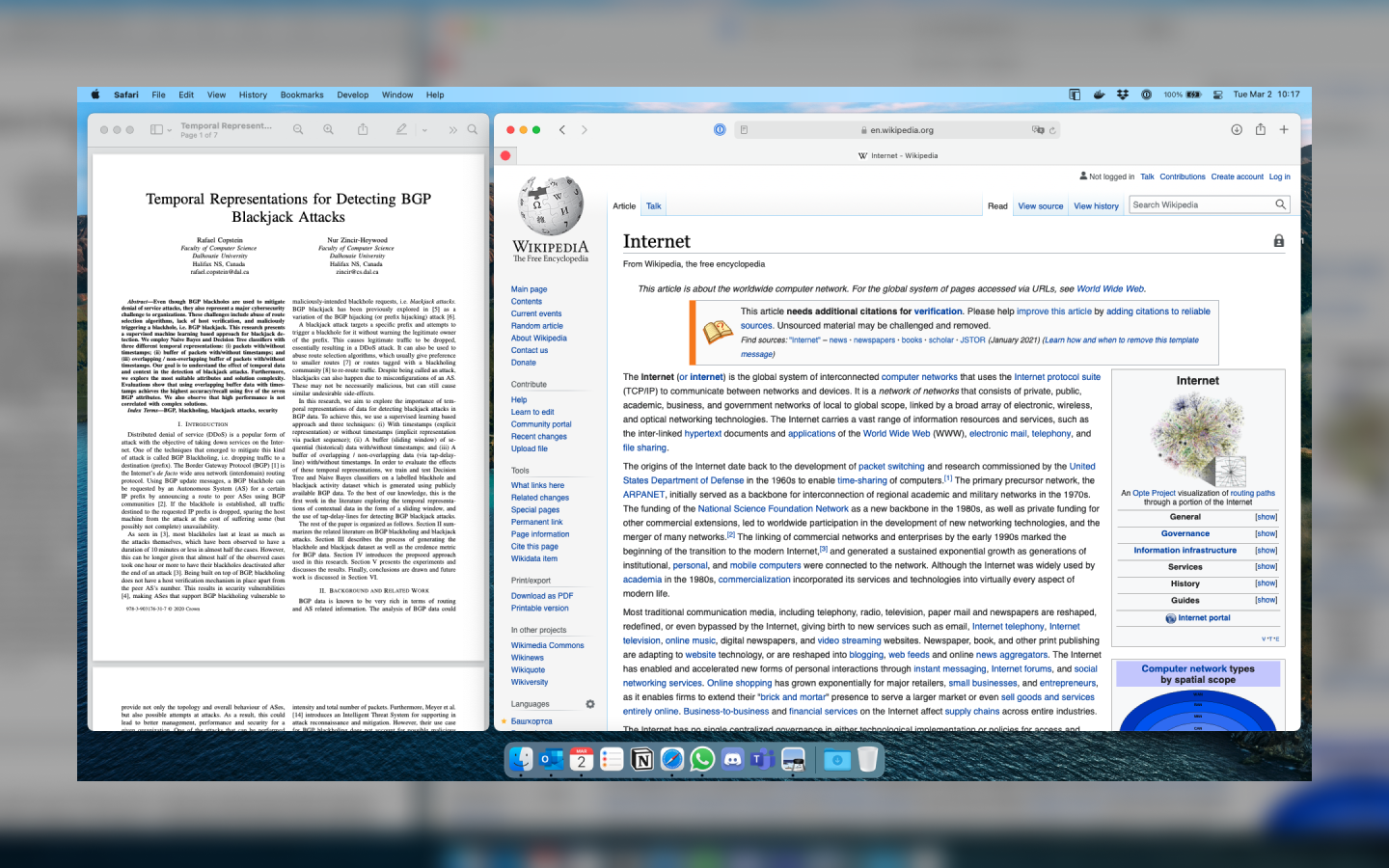The width and height of the screenshot is (1389, 868).
Task: Open Discord from the Dock
Action: click(x=733, y=760)
